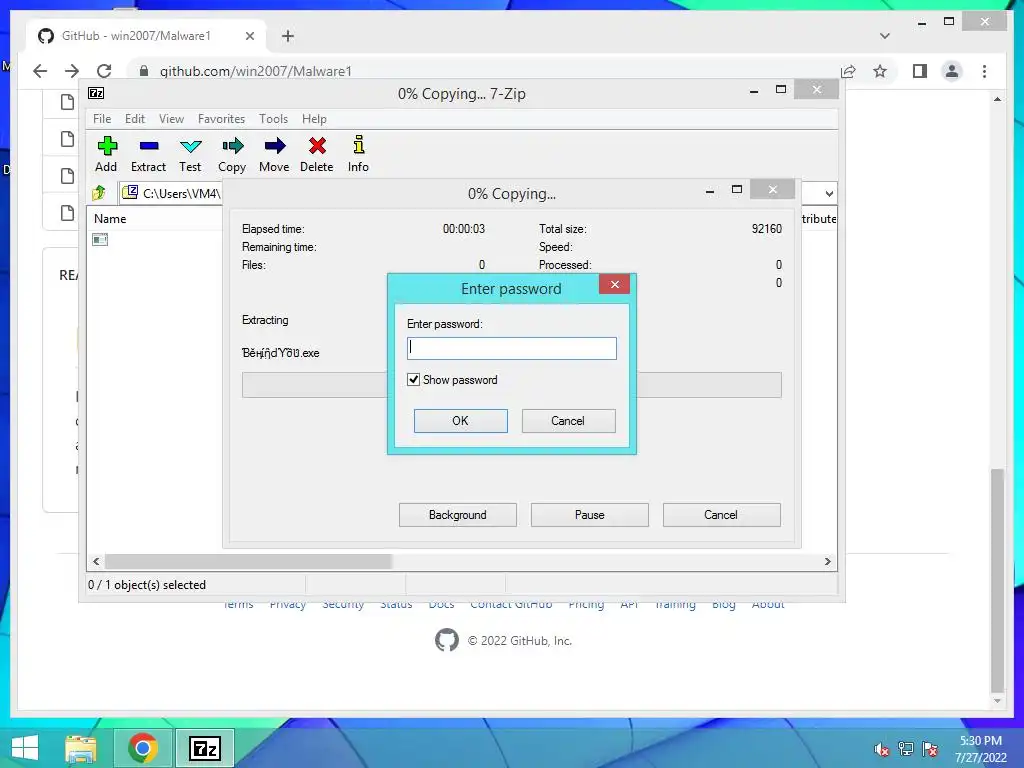1024x768 pixels.
Task: Cancel the Enter password dialog
Action: click(568, 421)
